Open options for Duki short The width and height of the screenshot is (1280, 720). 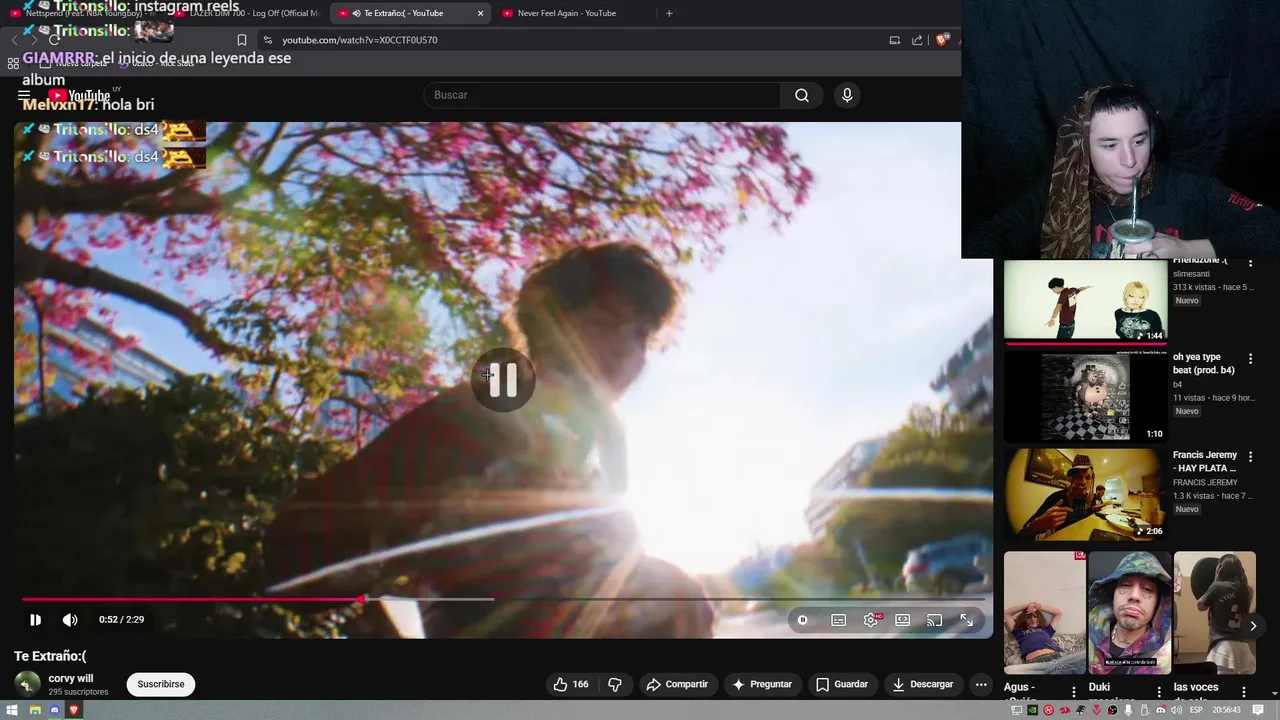1159,691
